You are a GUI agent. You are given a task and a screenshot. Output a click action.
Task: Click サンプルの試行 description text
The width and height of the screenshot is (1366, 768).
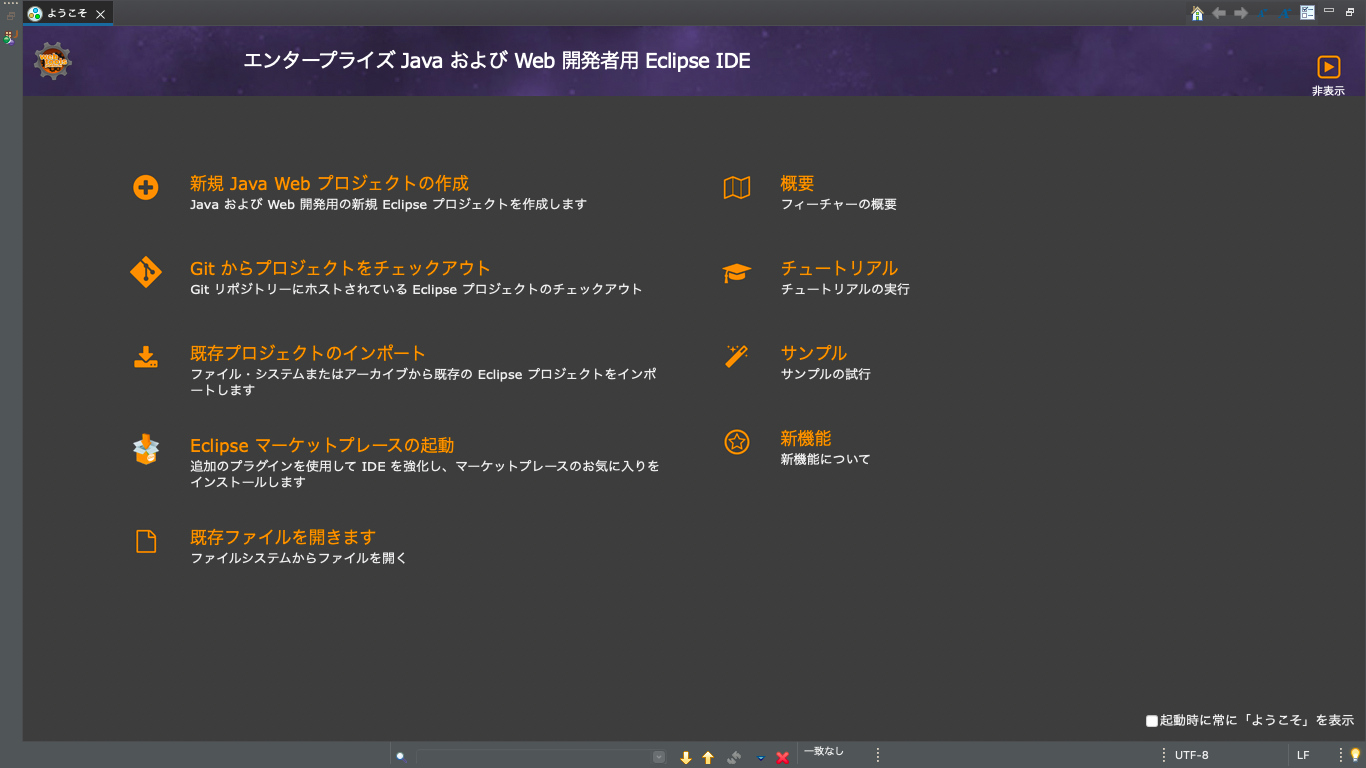[x=825, y=374]
